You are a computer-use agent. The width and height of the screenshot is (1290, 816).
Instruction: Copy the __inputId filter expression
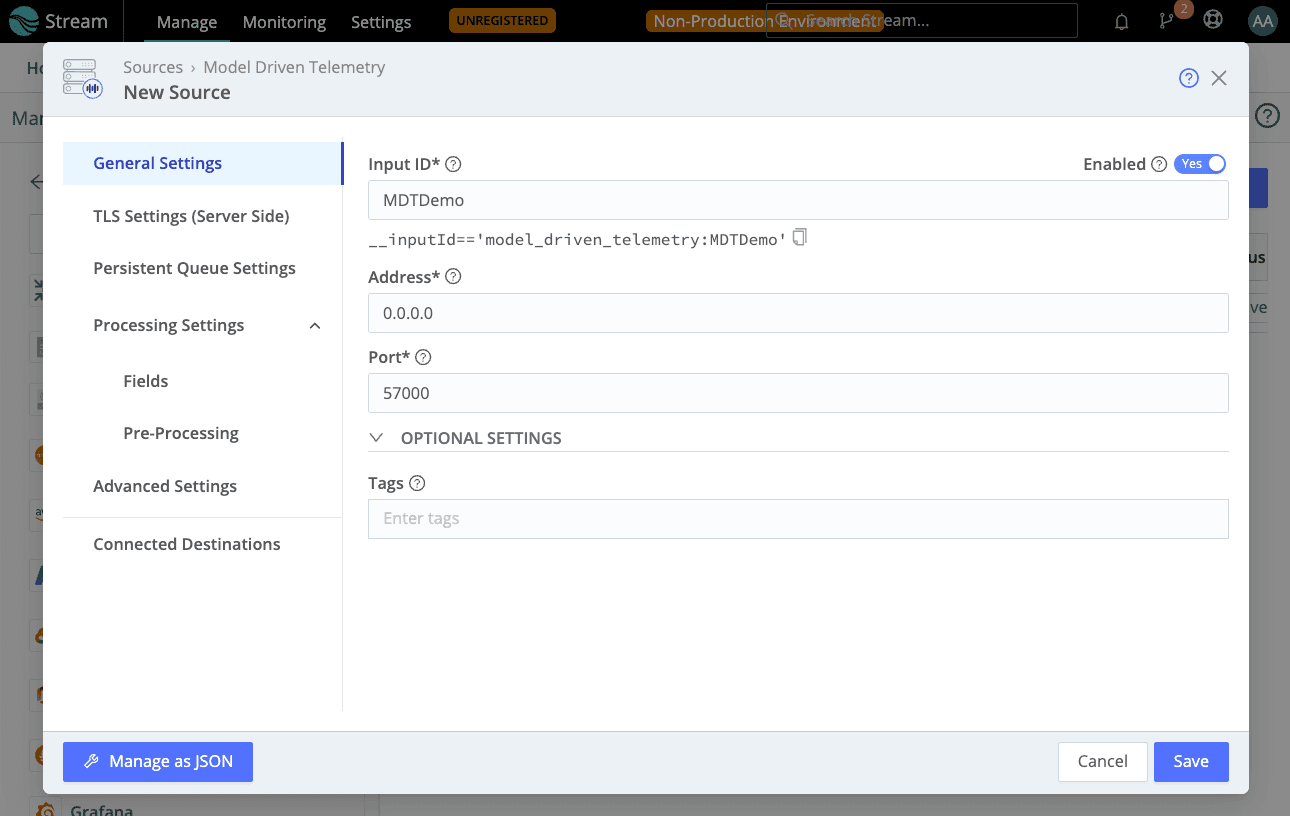[x=799, y=238]
